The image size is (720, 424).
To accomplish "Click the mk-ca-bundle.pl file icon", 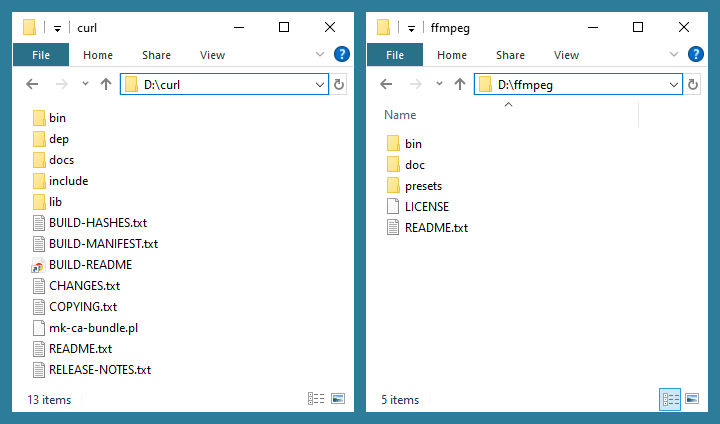I will point(38,328).
